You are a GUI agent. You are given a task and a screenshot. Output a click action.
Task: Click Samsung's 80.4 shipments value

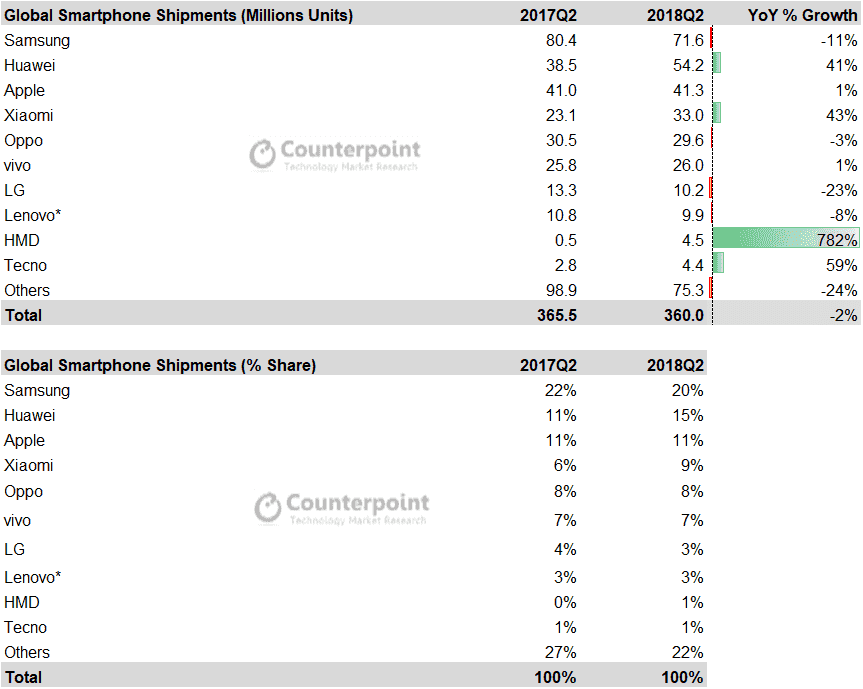click(559, 40)
